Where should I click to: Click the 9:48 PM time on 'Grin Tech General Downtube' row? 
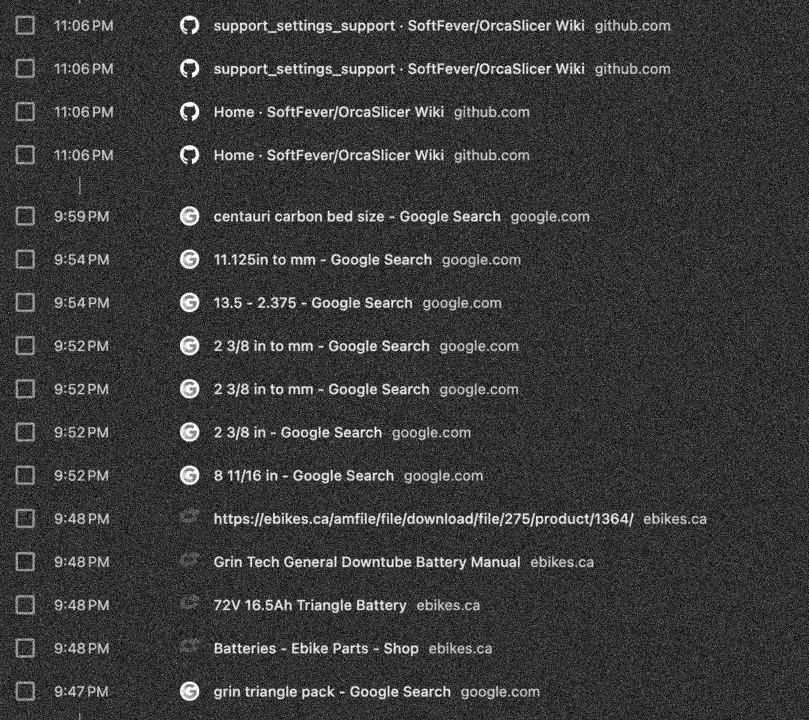click(82, 562)
